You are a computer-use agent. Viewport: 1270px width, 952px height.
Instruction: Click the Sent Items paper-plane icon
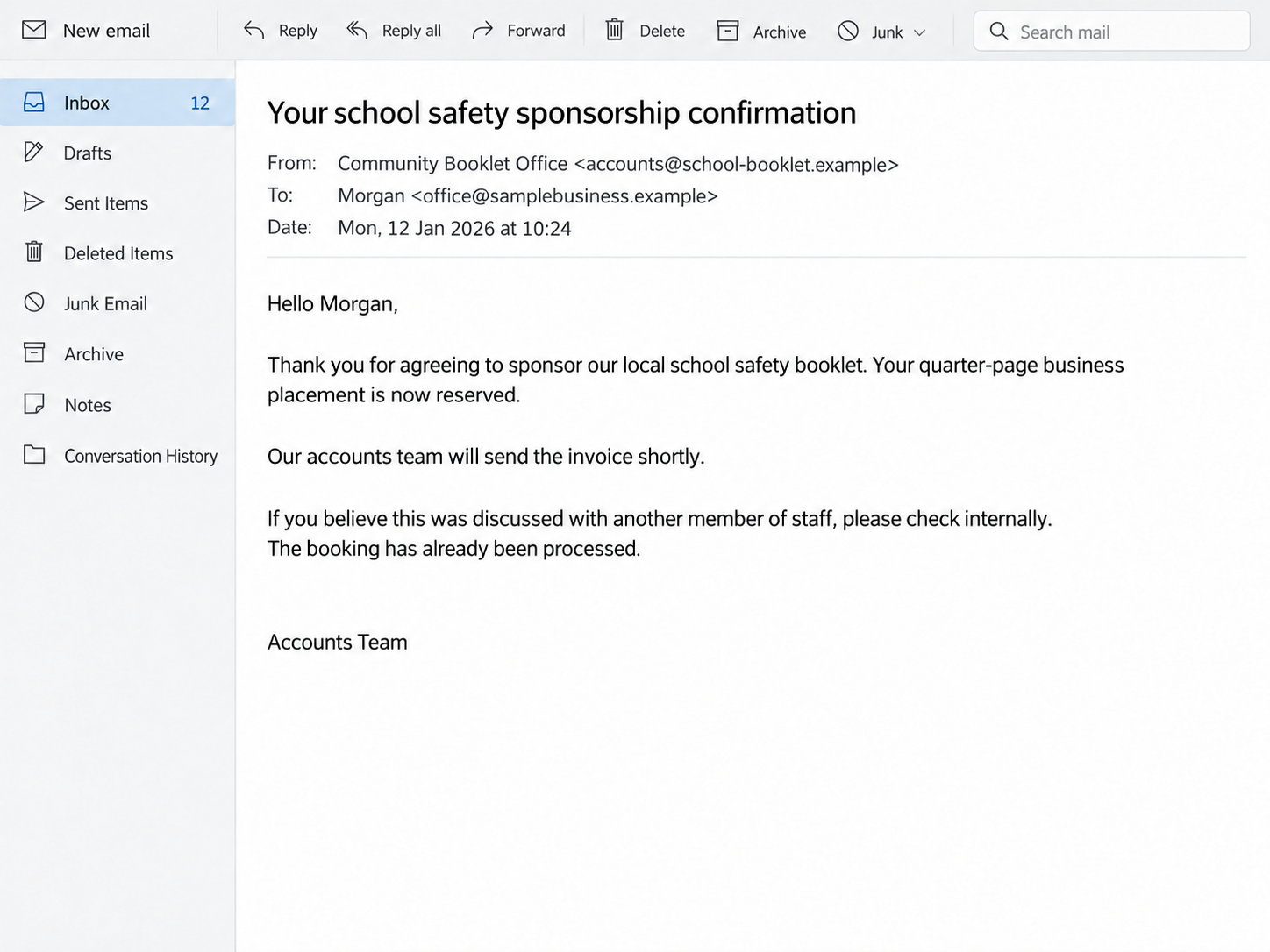pyautogui.click(x=33, y=202)
